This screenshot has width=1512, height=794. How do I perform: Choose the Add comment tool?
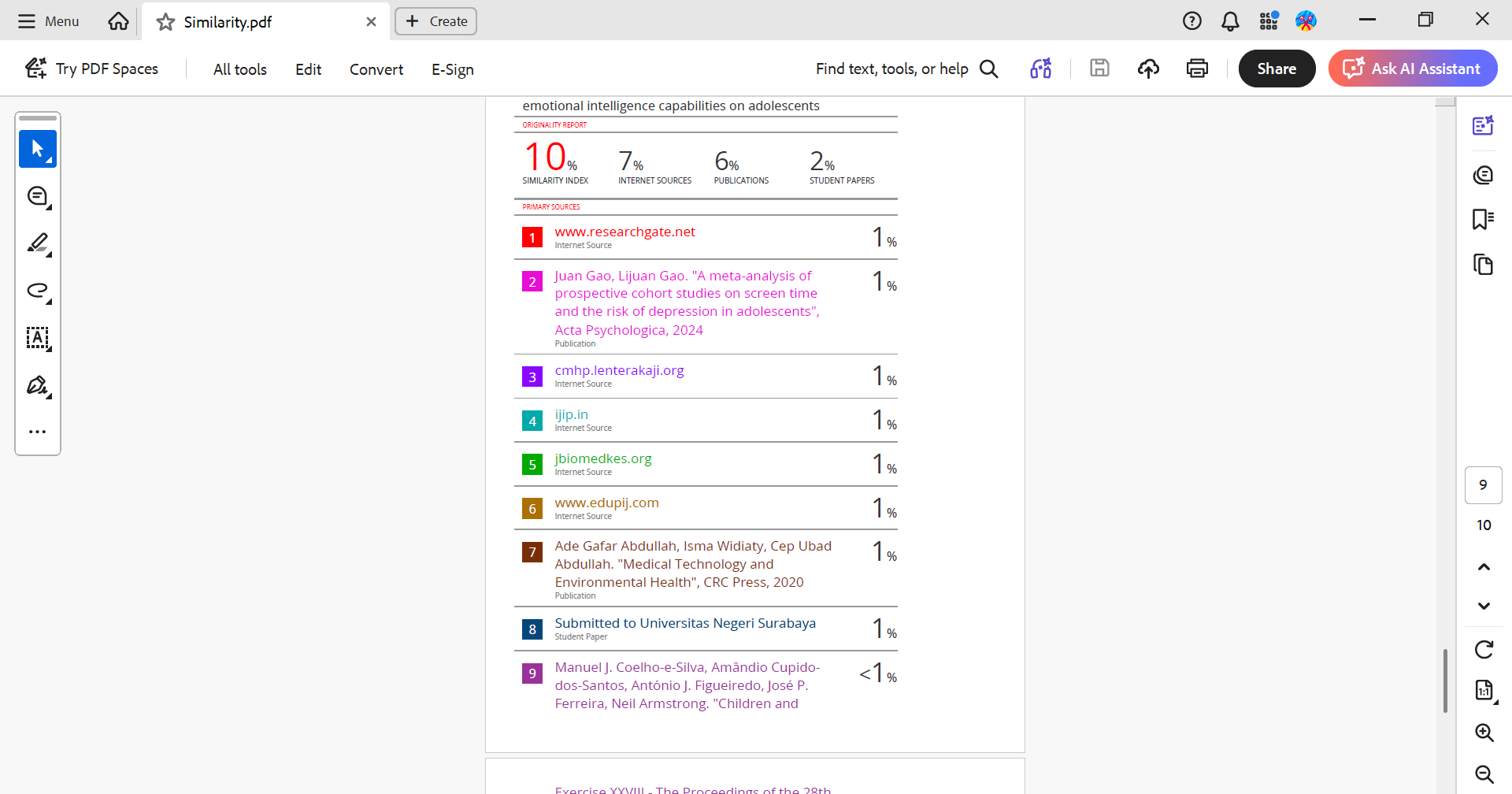pyautogui.click(x=37, y=196)
